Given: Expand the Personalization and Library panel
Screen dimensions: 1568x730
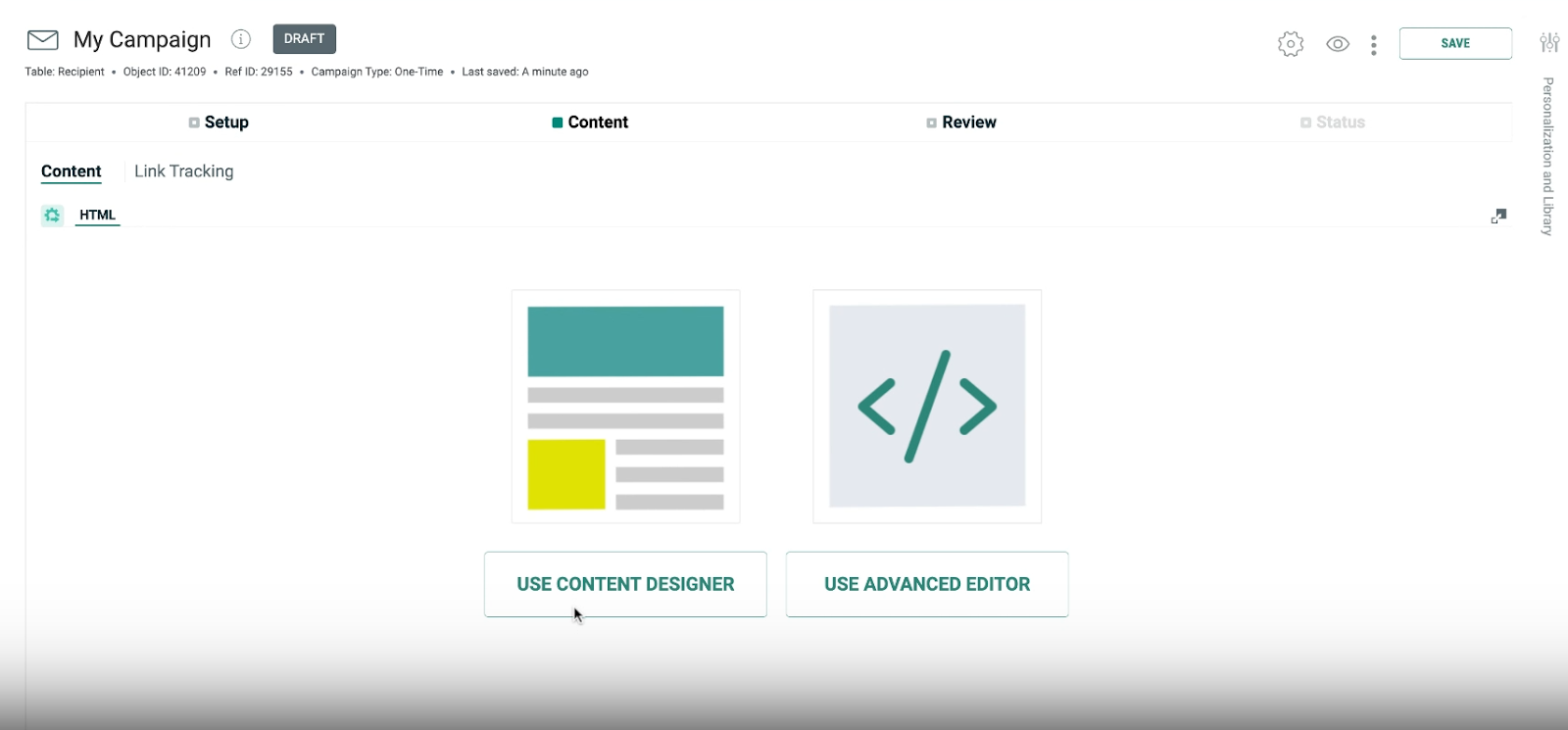Looking at the screenshot, I should [x=1547, y=157].
